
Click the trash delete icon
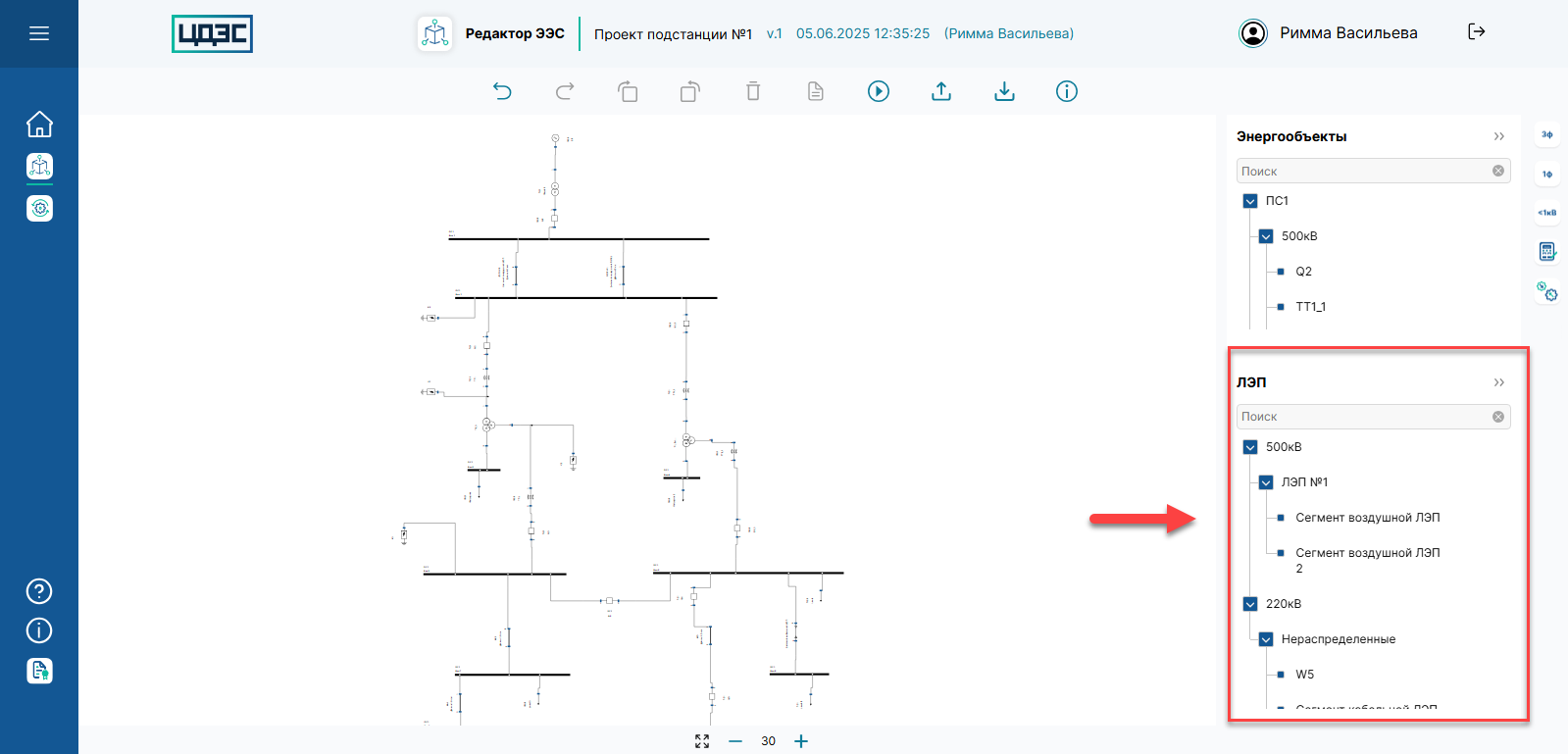click(753, 91)
